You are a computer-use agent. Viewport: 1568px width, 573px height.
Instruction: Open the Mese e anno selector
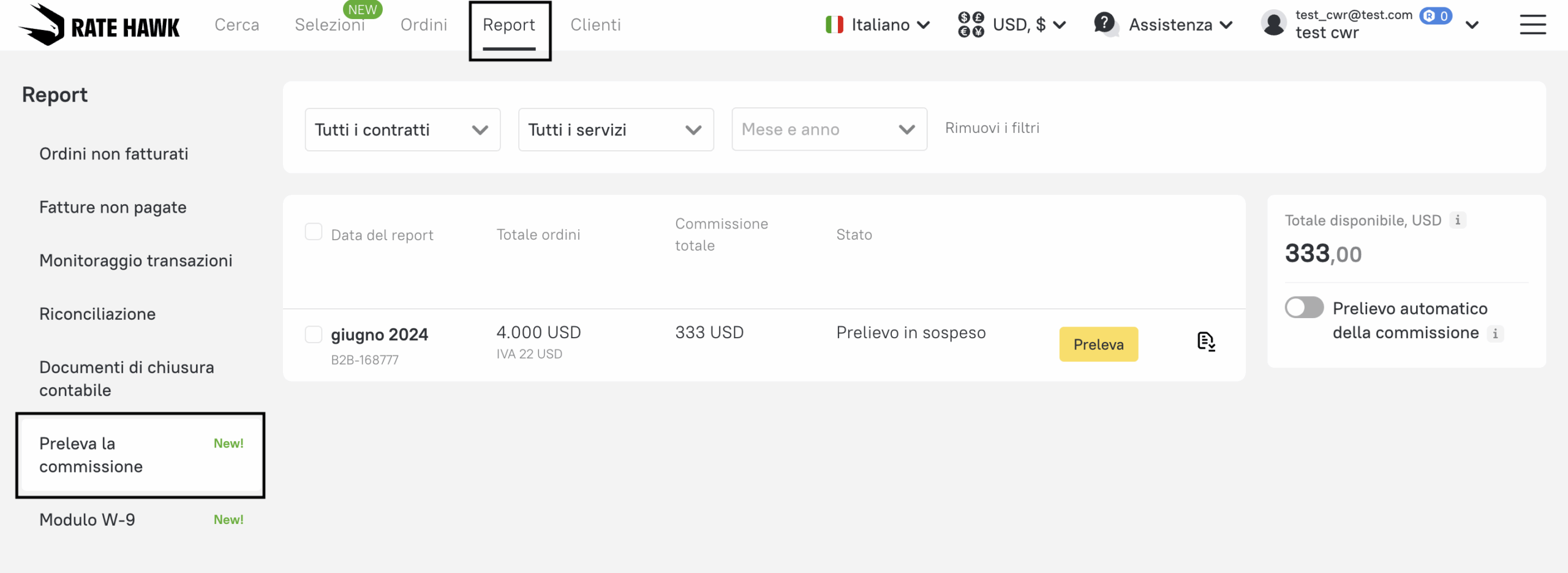[829, 130]
